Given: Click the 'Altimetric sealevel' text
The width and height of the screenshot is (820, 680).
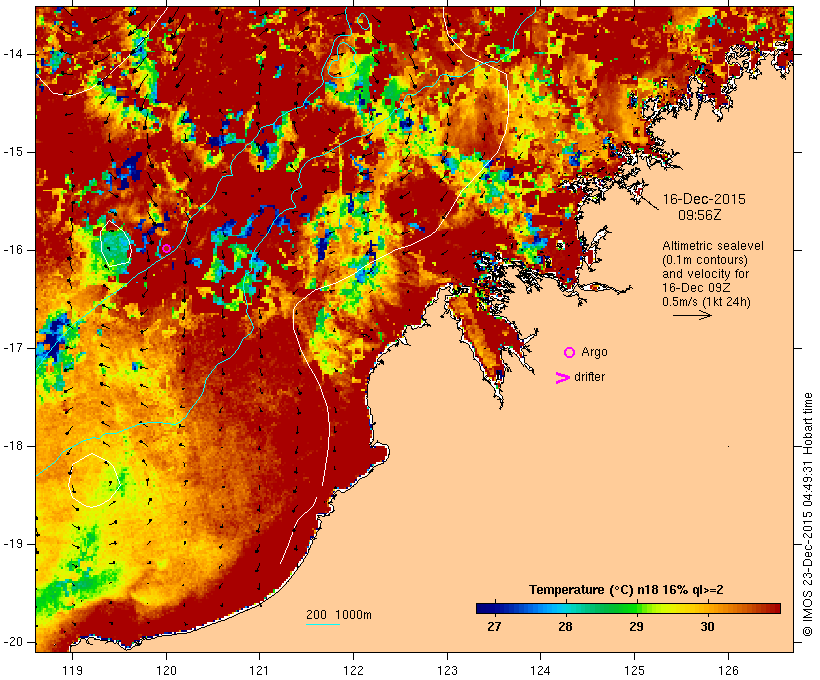Looking at the screenshot, I should [x=713, y=246].
